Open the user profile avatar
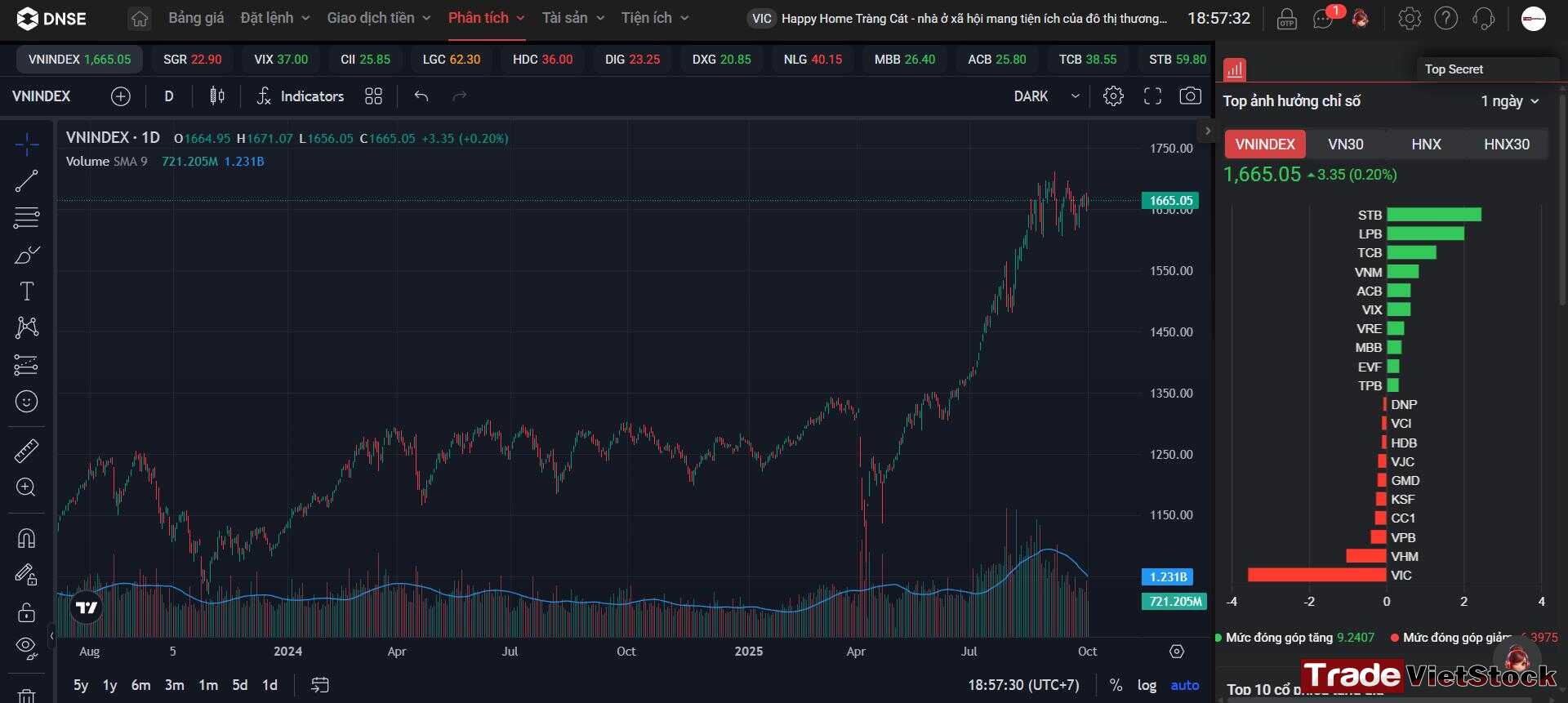1568x703 pixels. point(1534,19)
